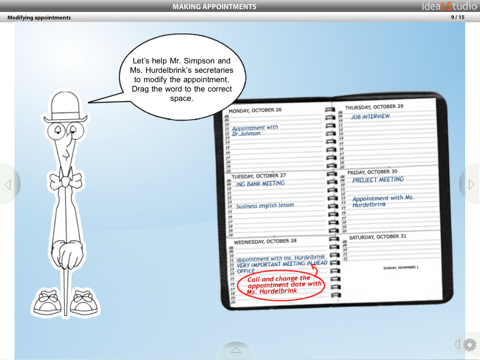This screenshot has width=480, height=360.
Task: Click the 'WEDNESDAY, OCTOBER 28' heading
Action: pyautogui.click(x=265, y=241)
